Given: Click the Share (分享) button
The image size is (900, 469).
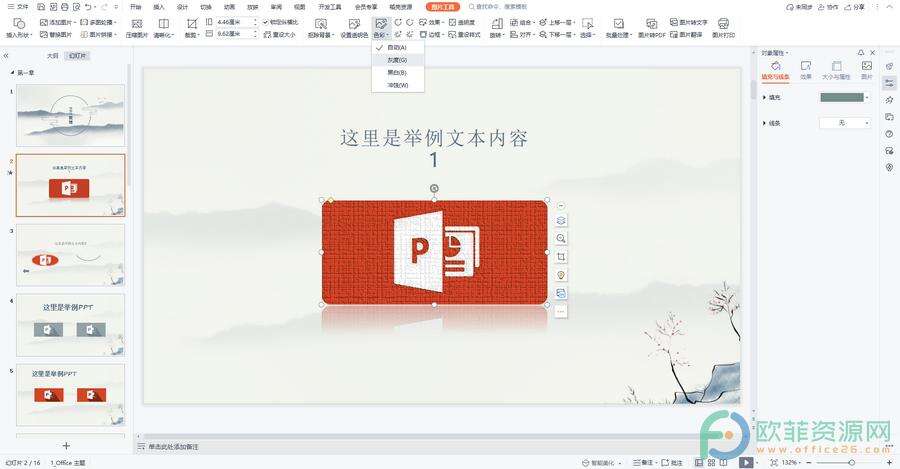Looking at the screenshot, I should pos(854,7).
